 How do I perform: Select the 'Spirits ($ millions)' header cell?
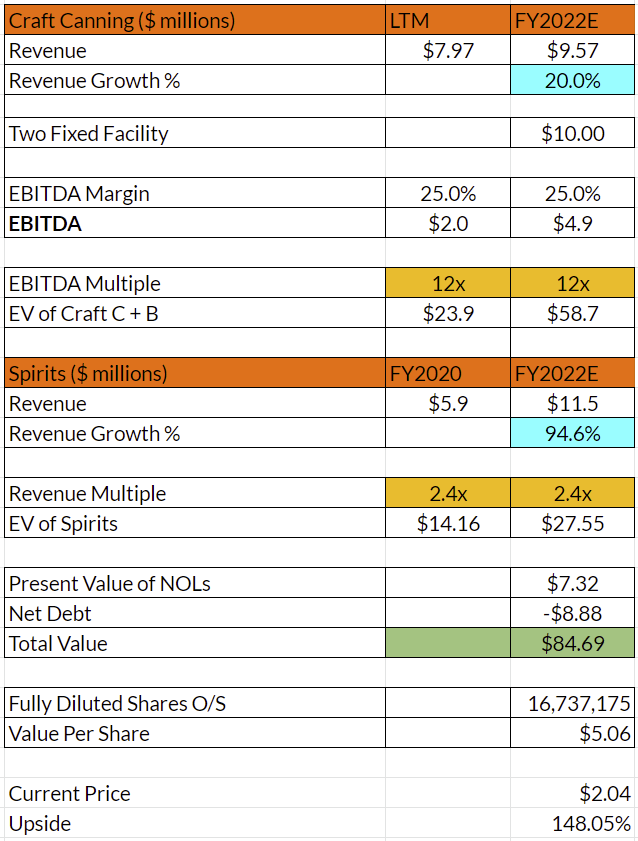pyautogui.click(x=195, y=373)
